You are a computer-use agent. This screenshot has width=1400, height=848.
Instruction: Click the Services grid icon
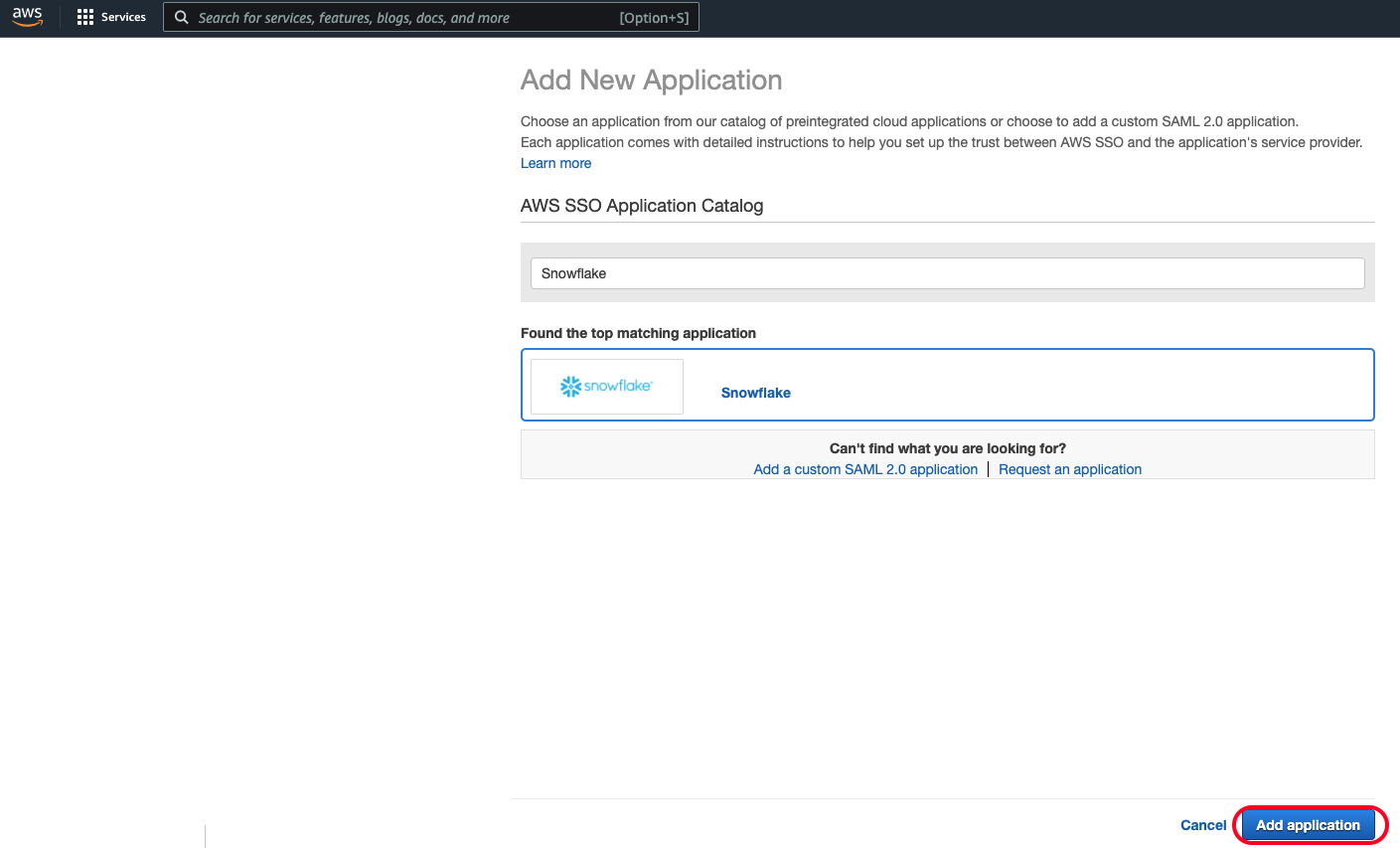pyautogui.click(x=85, y=16)
